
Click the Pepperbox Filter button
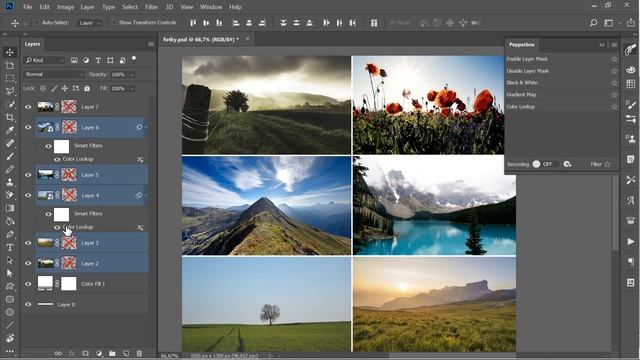pyautogui.click(x=600, y=164)
